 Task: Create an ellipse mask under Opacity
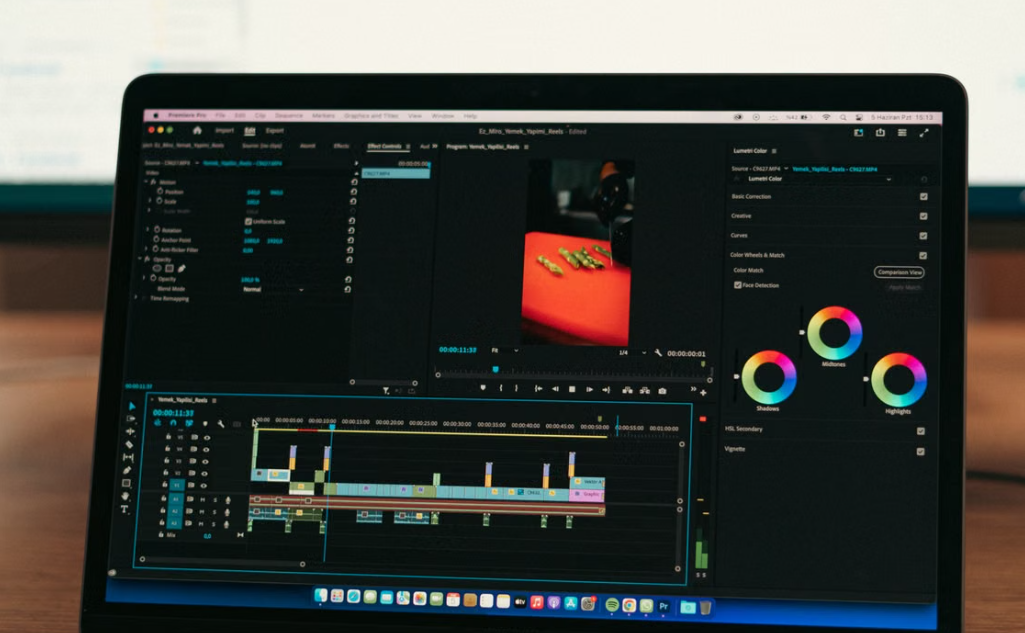[x=157, y=268]
